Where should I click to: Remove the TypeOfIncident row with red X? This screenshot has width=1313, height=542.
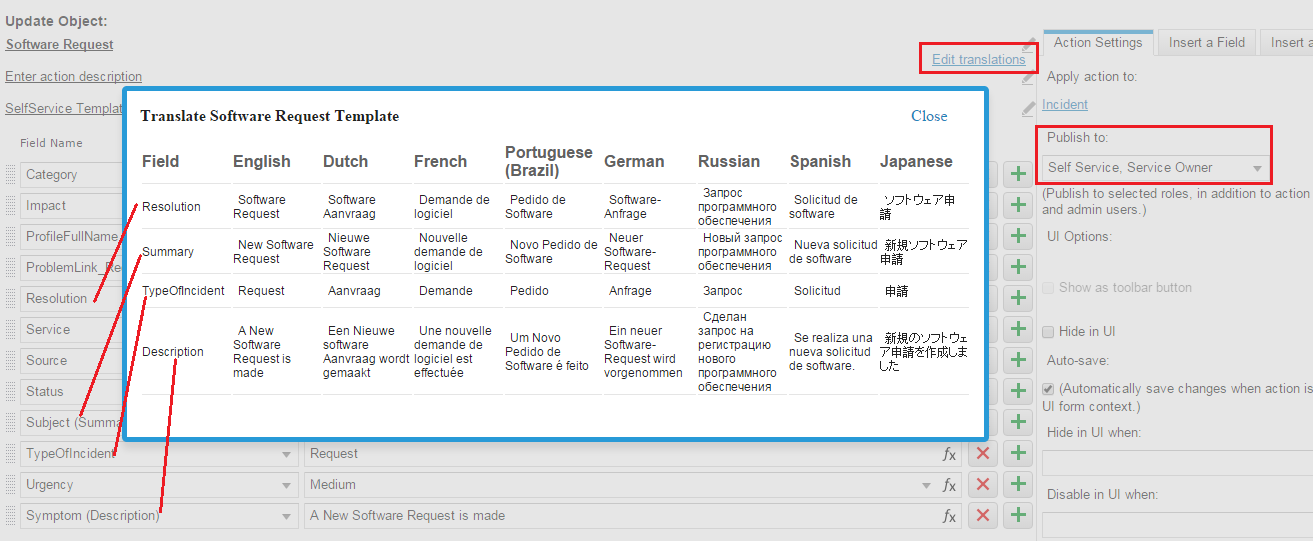click(x=983, y=454)
